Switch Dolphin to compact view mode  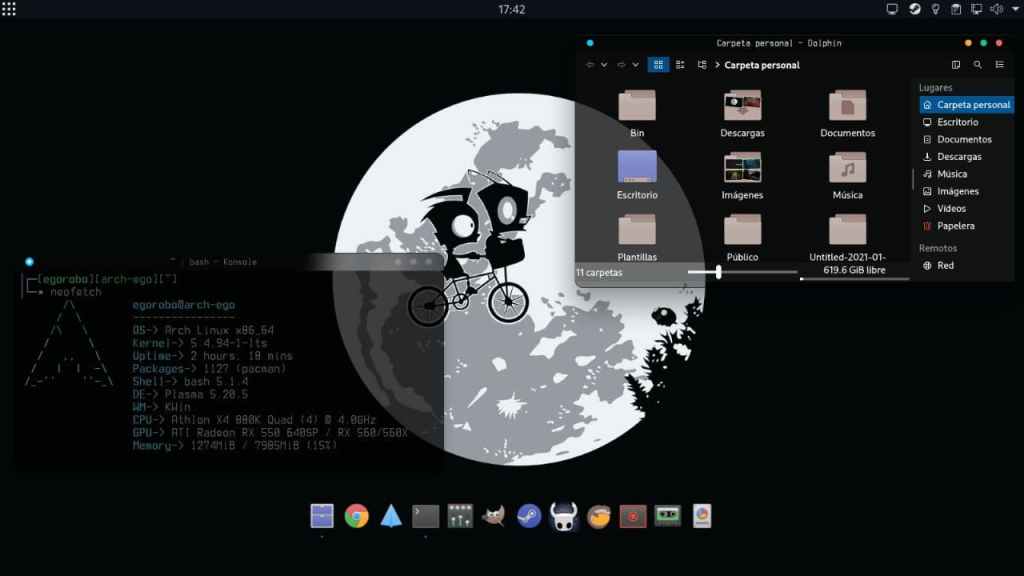coord(680,65)
